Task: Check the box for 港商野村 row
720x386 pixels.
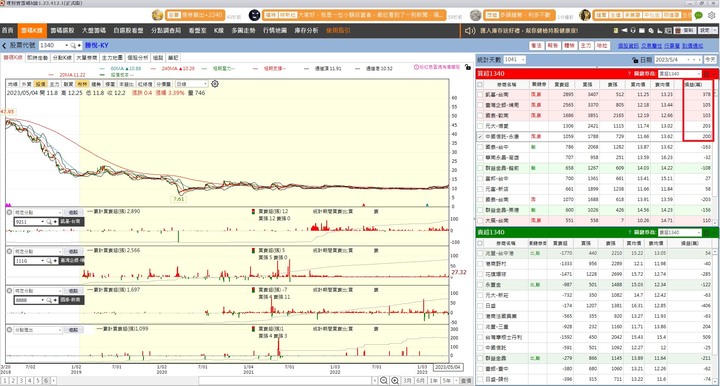Action: tap(480, 263)
